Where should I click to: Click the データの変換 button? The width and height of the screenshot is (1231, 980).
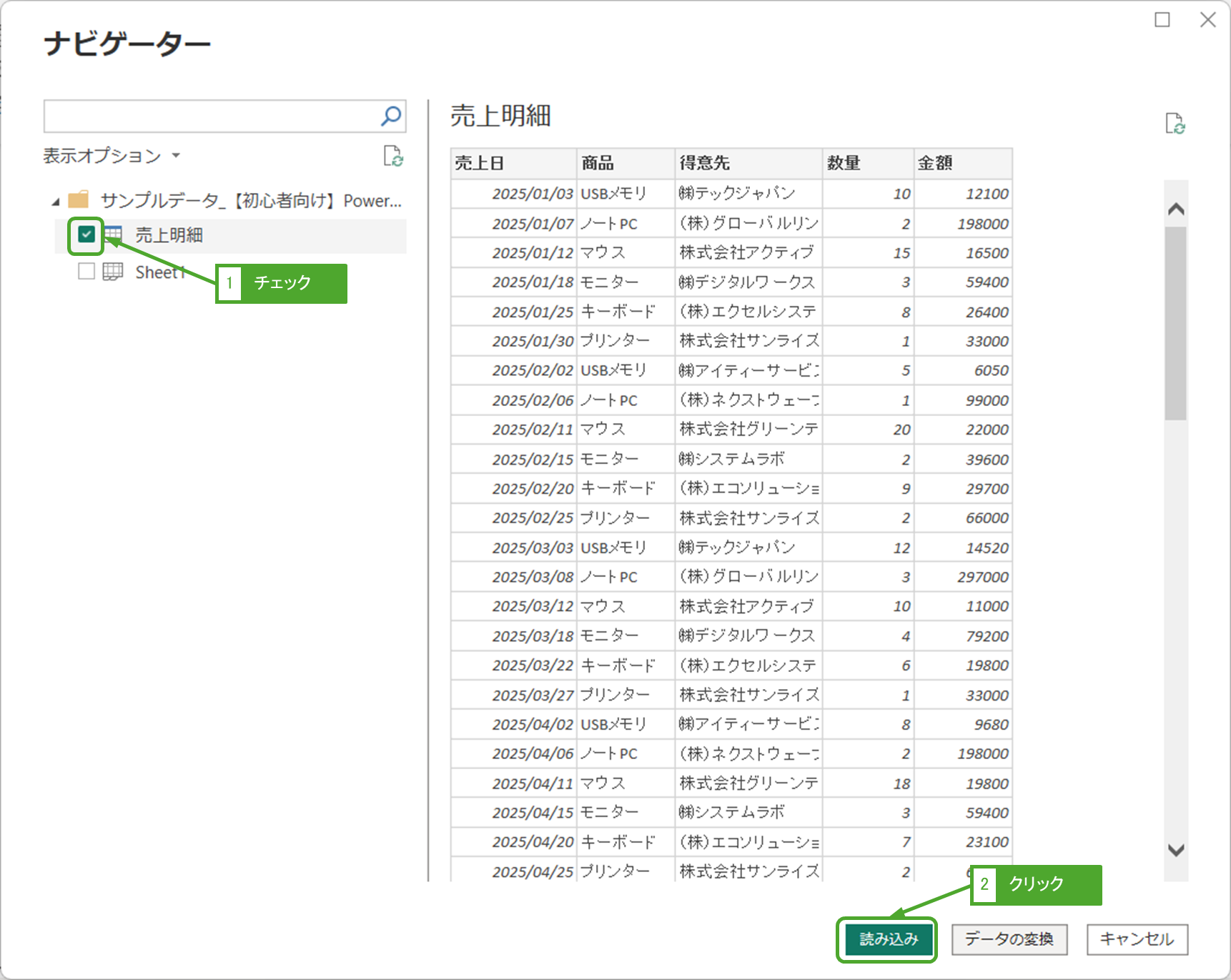(1009, 939)
